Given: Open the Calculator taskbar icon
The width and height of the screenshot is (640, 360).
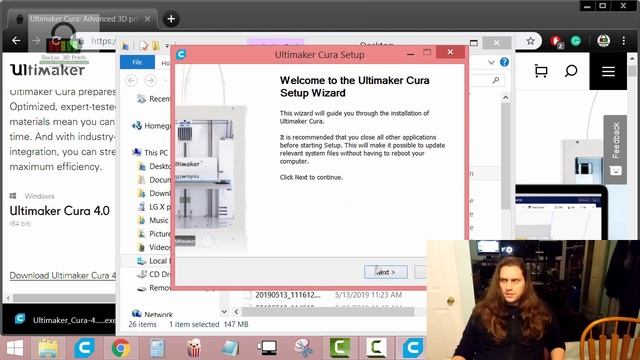Looking at the screenshot, I should (x=158, y=349).
